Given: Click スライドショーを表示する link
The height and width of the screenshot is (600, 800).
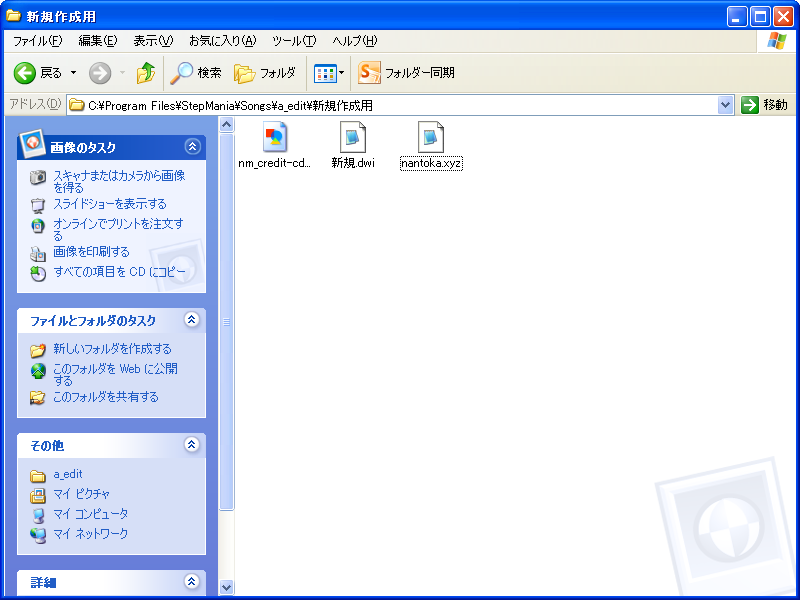Looking at the screenshot, I should [110, 204].
